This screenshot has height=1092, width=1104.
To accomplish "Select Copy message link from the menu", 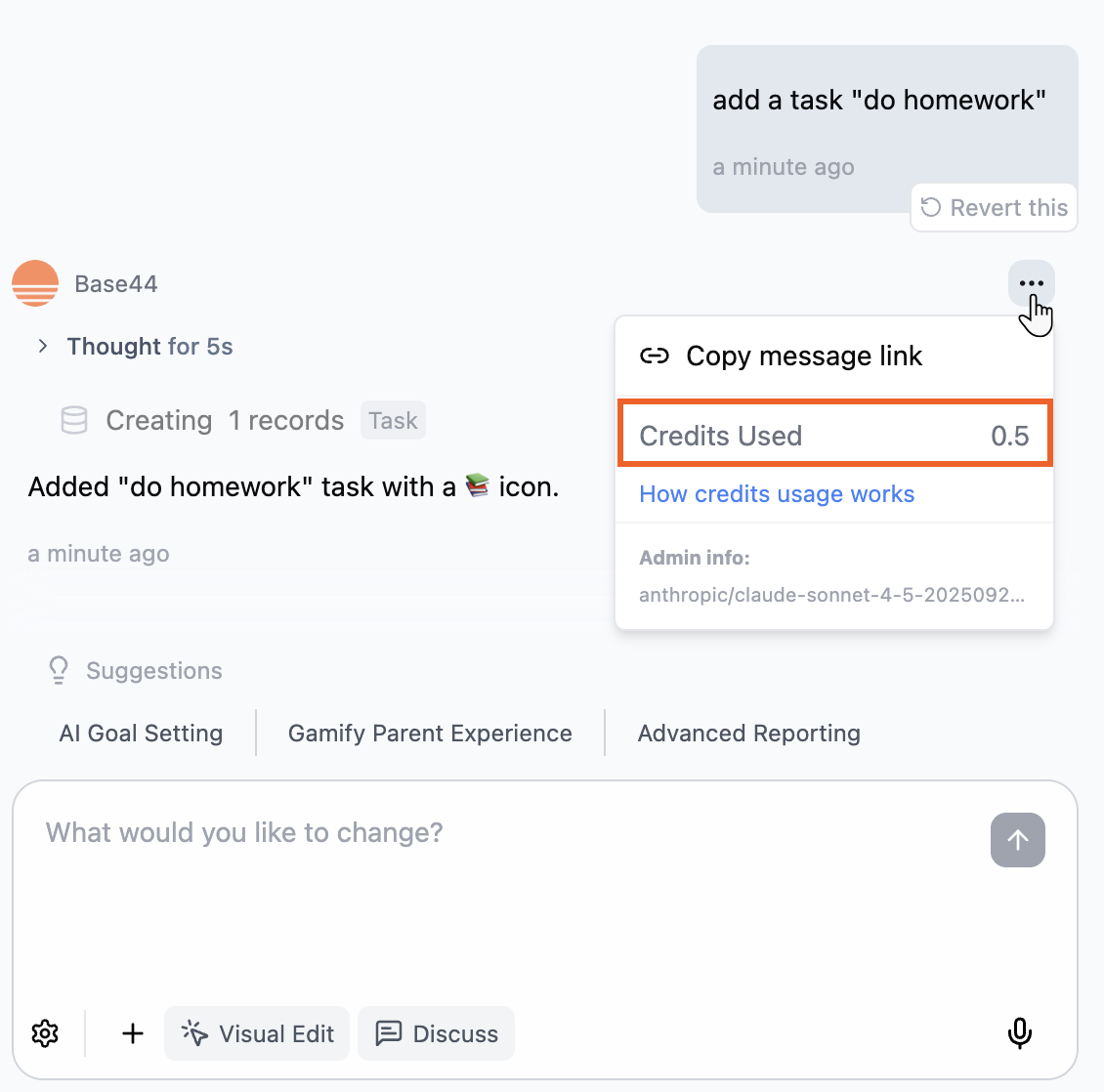I will pyautogui.click(x=804, y=356).
